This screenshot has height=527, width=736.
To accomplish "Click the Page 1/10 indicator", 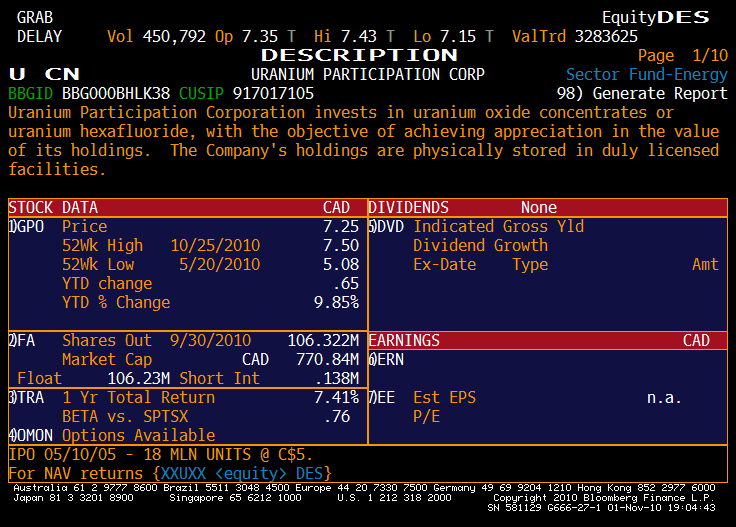I will pos(682,55).
